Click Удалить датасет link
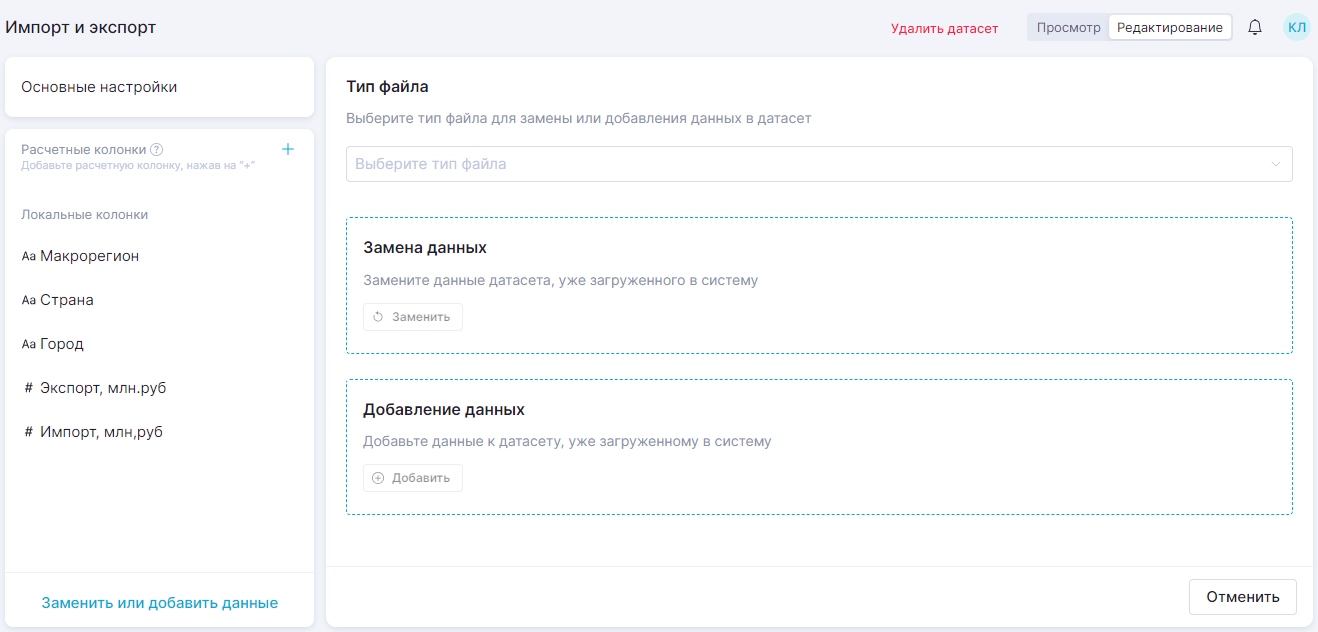The height and width of the screenshot is (632, 1318). pyautogui.click(x=944, y=28)
